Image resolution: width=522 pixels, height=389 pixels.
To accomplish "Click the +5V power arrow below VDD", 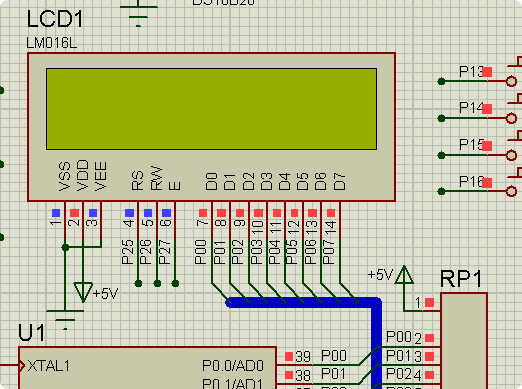I will (83, 292).
